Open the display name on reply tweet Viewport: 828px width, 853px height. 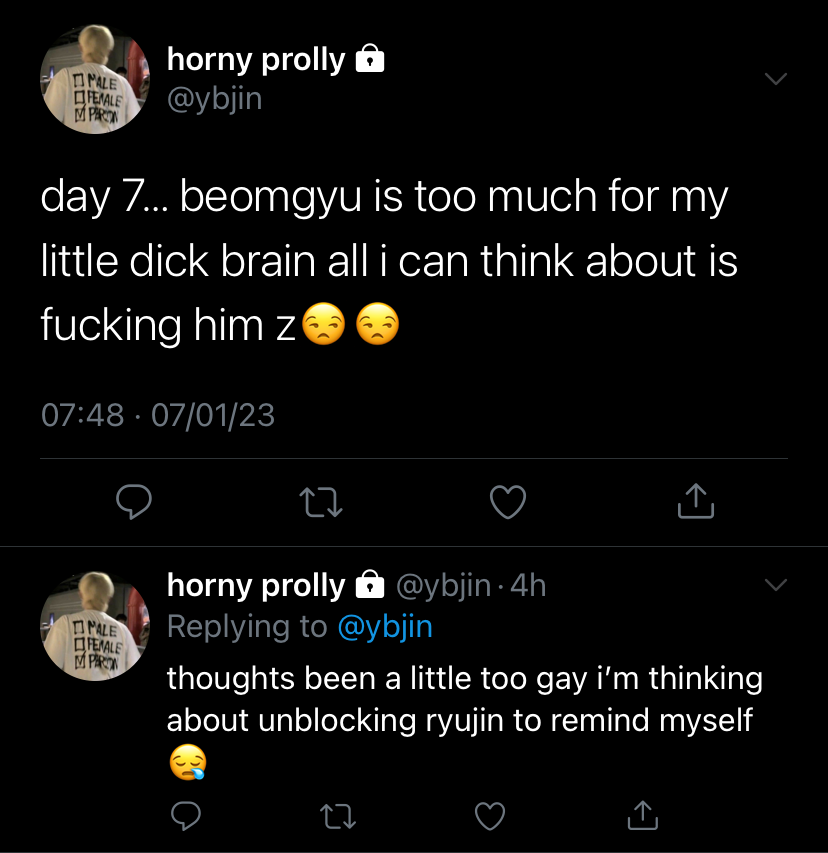pos(256,585)
